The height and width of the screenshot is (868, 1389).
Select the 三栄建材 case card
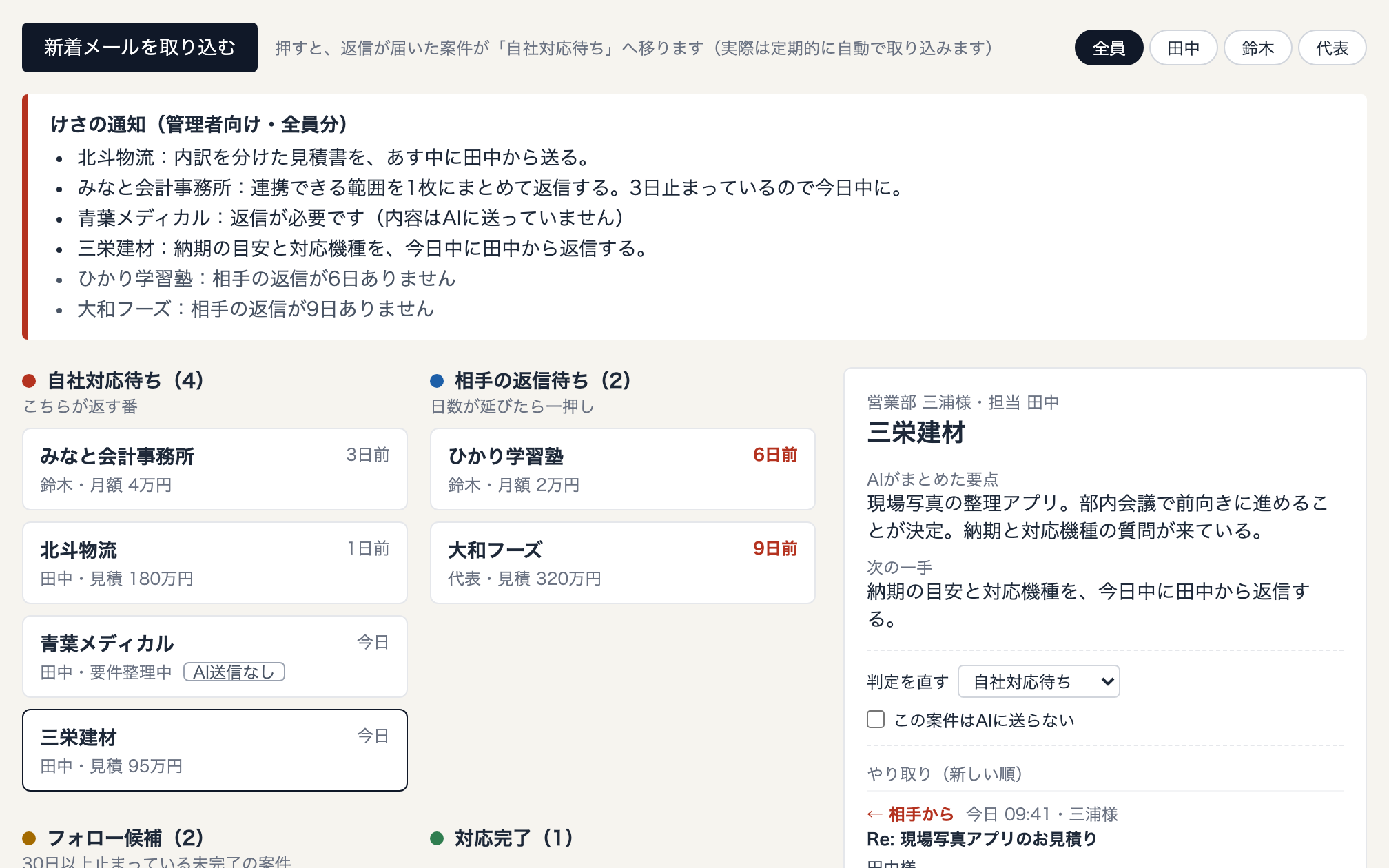click(x=215, y=750)
